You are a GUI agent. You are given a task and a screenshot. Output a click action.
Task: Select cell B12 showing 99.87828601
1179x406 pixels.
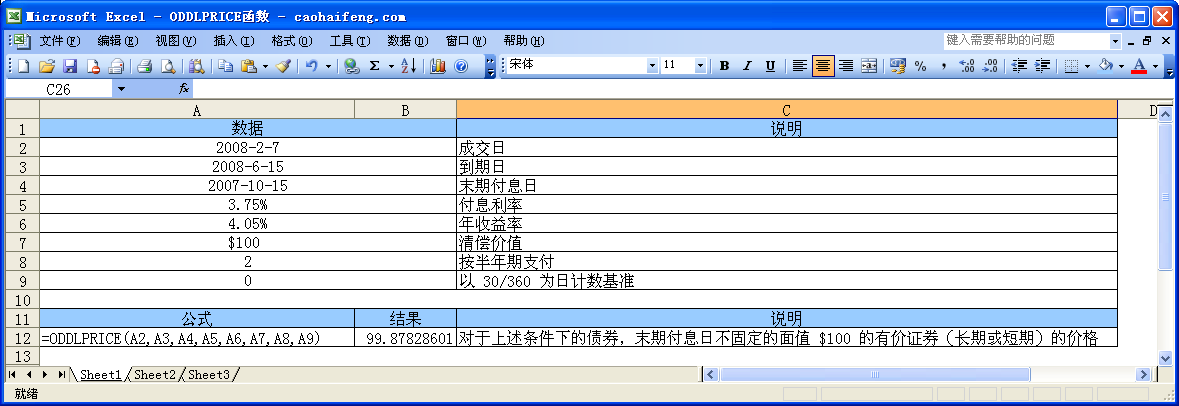pos(405,338)
